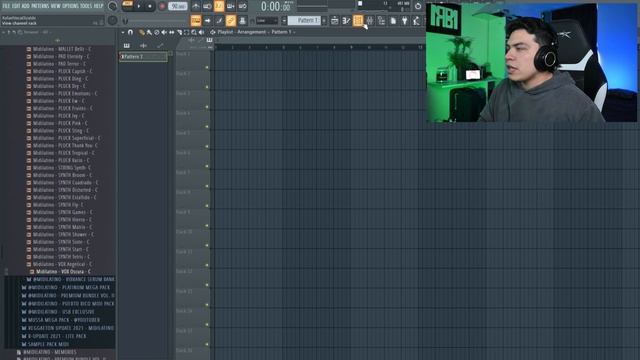Screen dimensions: 640x360
Task: Click the Play button in transport
Action: (139, 6)
